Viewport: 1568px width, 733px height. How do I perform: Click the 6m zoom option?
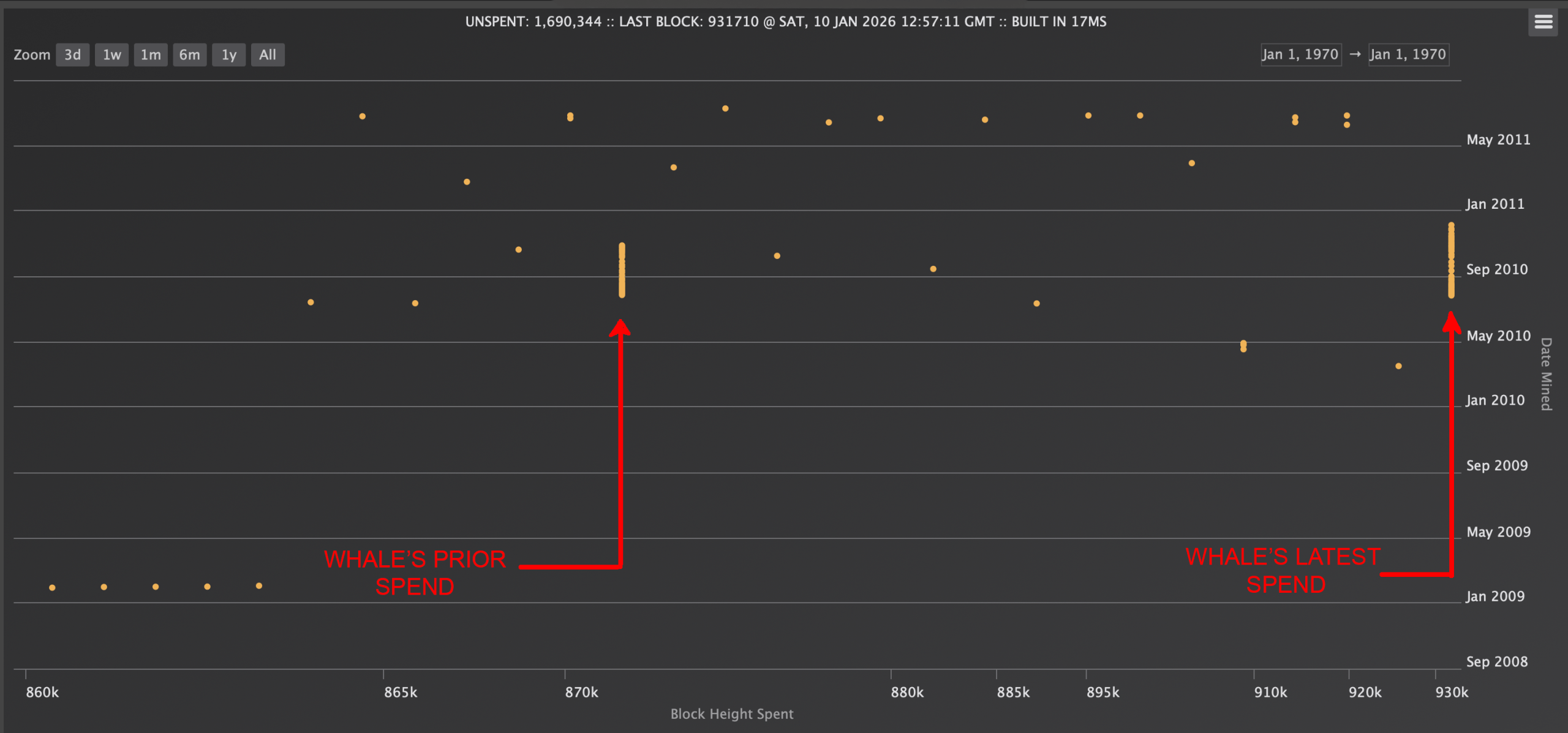[189, 55]
